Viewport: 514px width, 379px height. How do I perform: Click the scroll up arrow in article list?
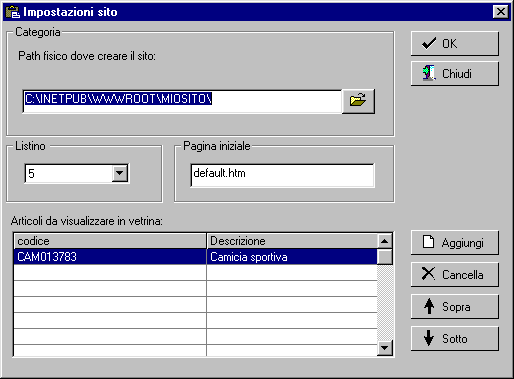click(385, 241)
